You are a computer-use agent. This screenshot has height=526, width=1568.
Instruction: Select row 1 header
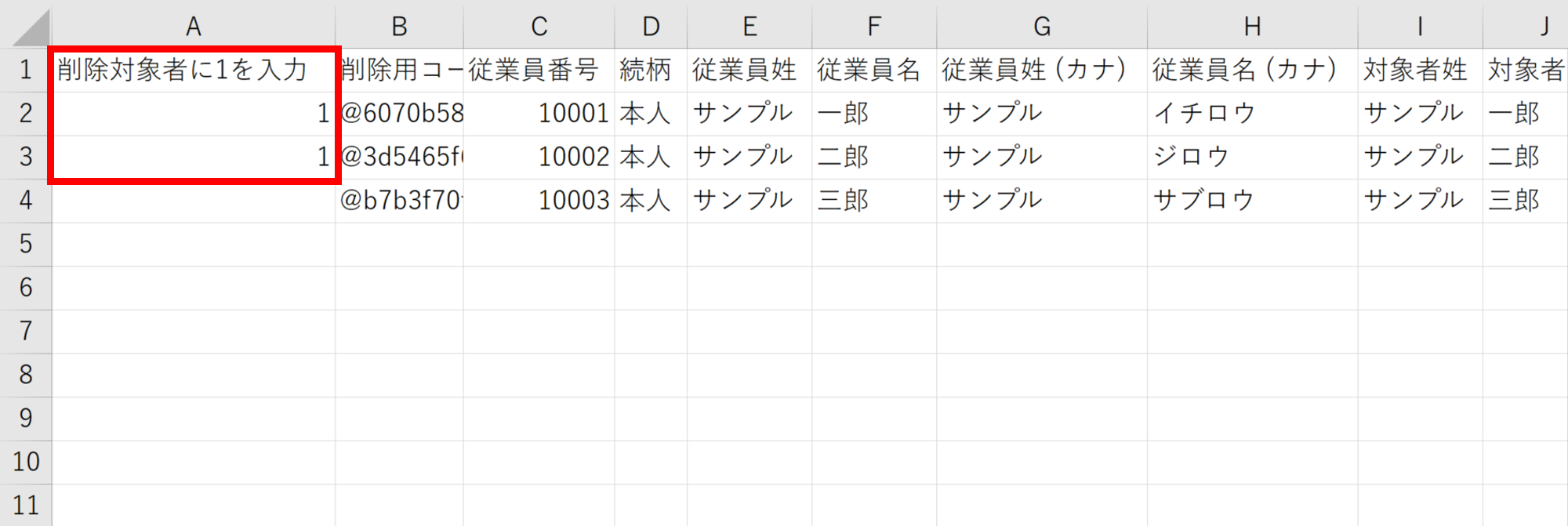coord(26,70)
